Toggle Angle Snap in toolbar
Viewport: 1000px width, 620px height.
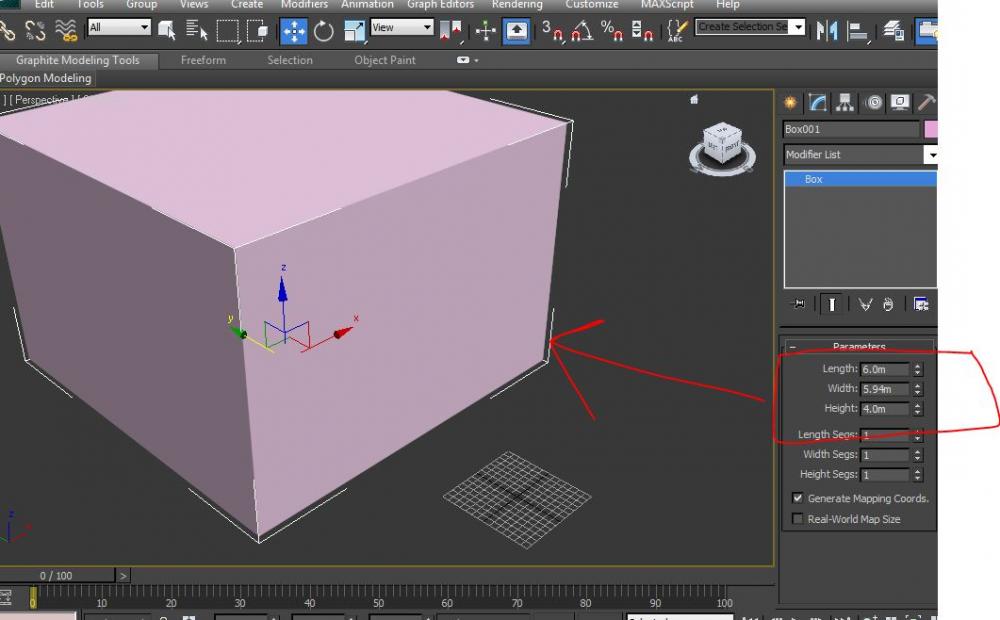point(582,31)
